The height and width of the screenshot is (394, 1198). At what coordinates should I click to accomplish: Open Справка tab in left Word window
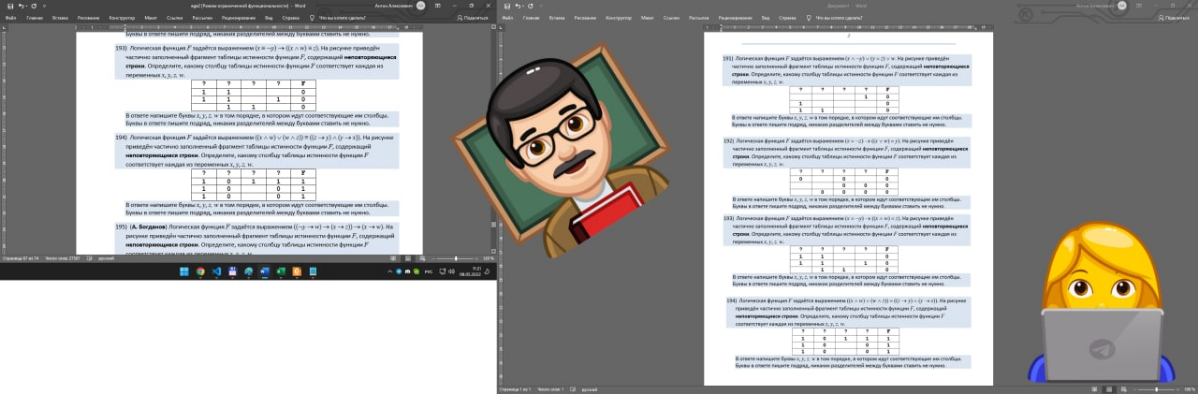click(x=290, y=18)
